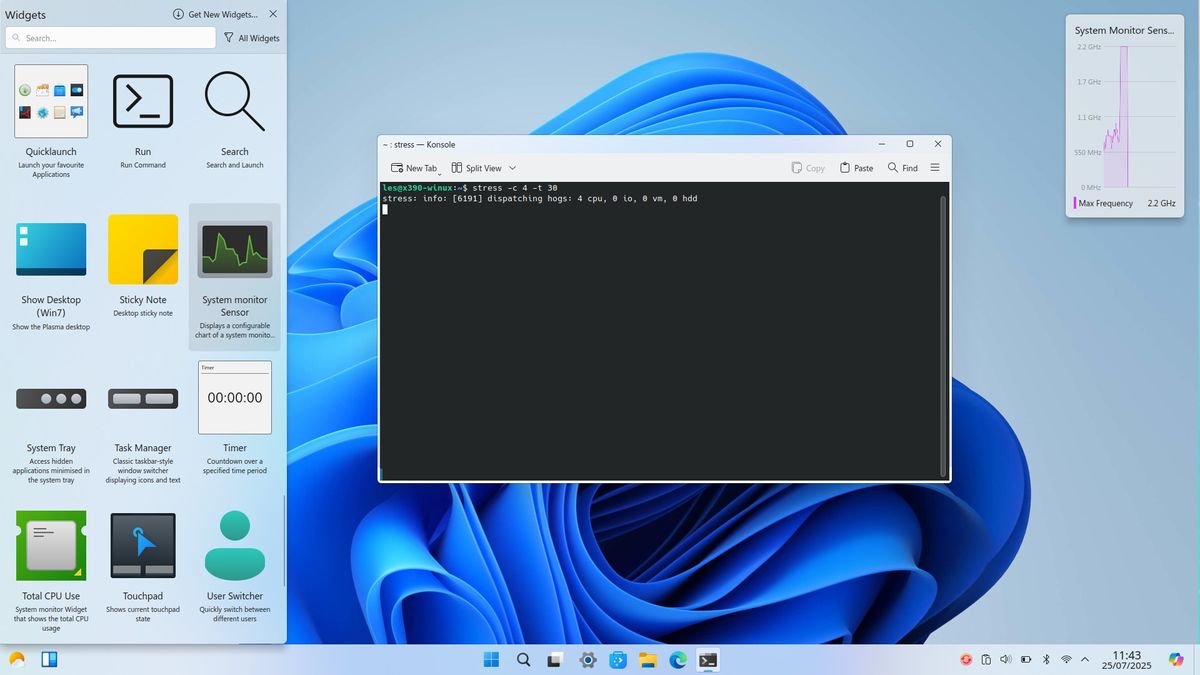
Task: Select the Sticky Note widget
Action: (x=143, y=248)
